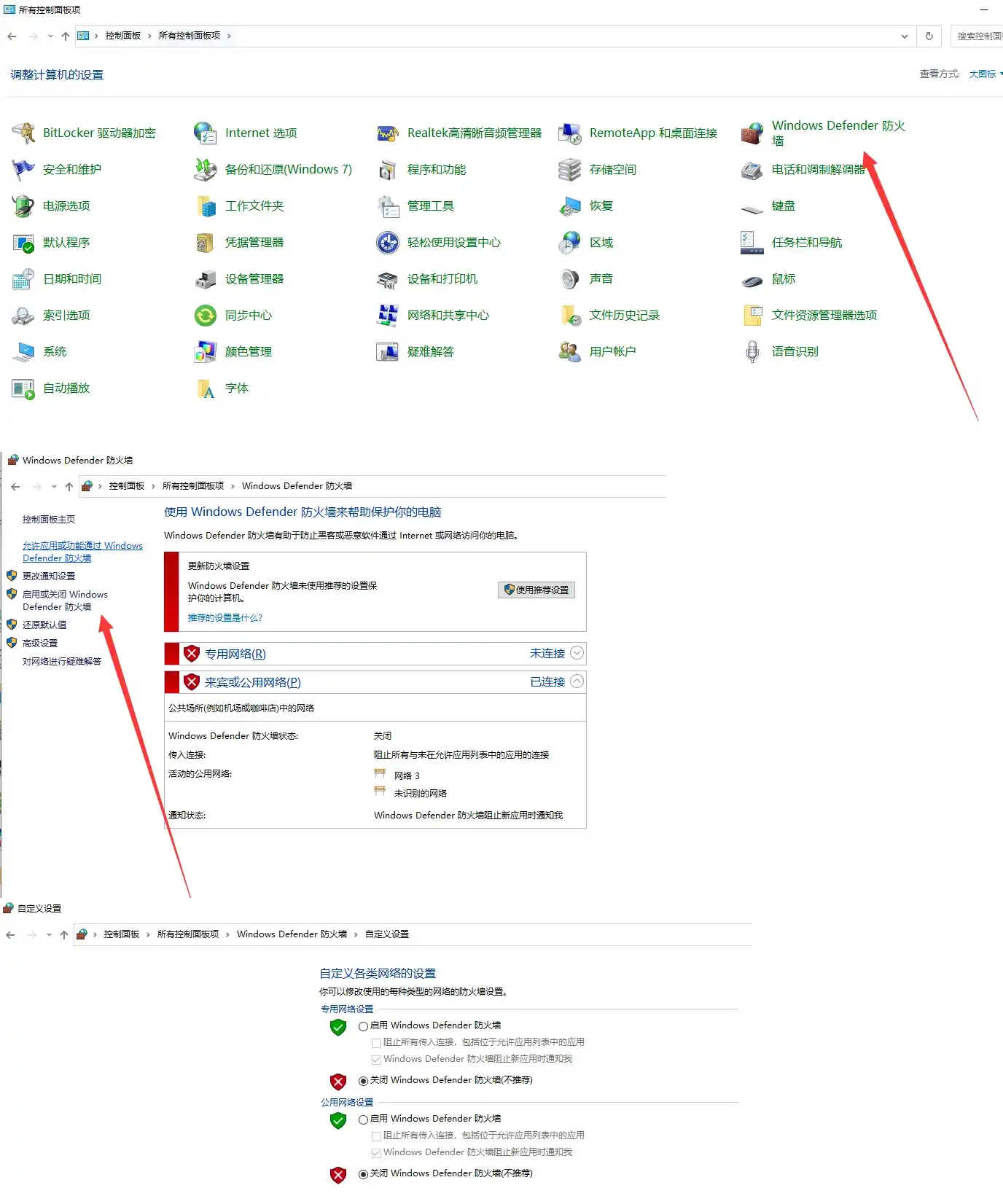Expand chevron after 所有控制面板项 in top address bar
Image resolution: width=1003 pixels, height=1204 pixels.
(229, 36)
